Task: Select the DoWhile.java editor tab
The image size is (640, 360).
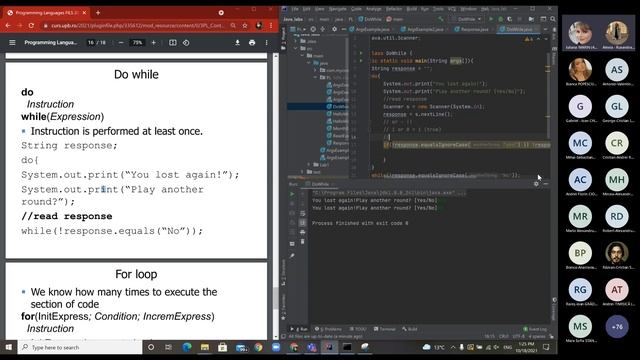Action: pyautogui.click(x=518, y=29)
